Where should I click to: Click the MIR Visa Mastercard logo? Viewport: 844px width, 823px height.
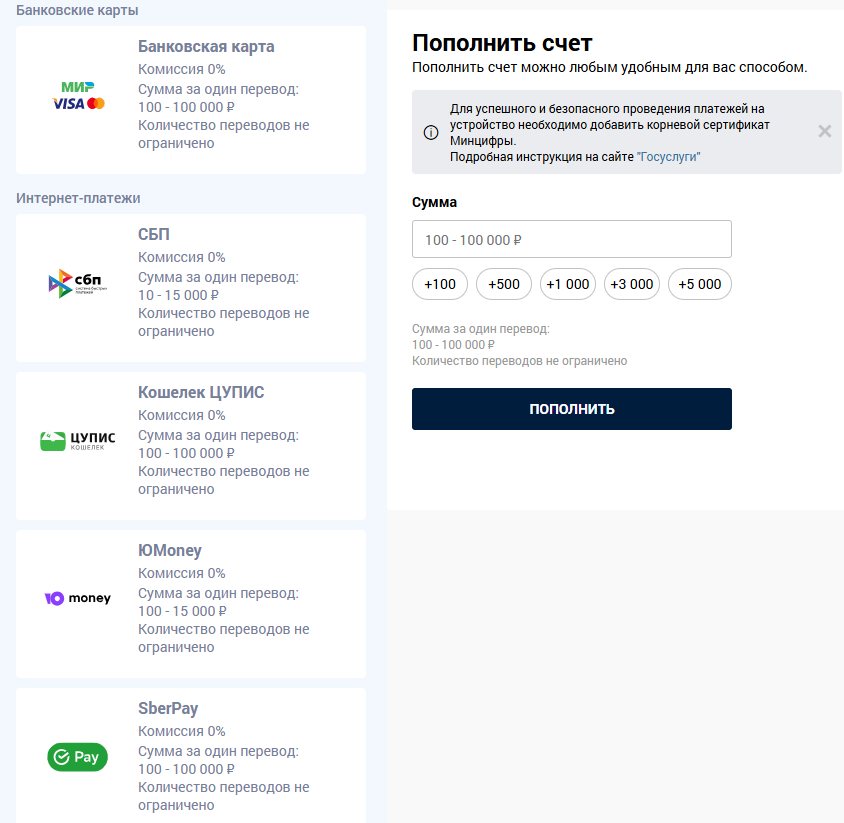click(78, 96)
